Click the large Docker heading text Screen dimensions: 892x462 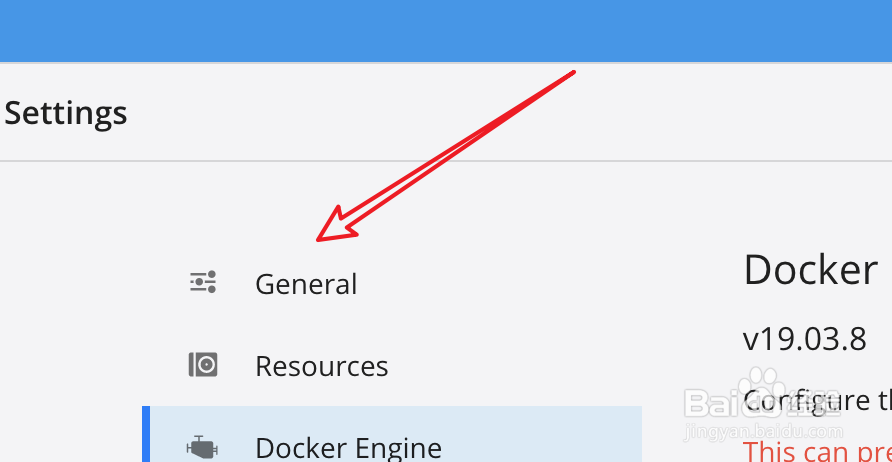[811, 270]
